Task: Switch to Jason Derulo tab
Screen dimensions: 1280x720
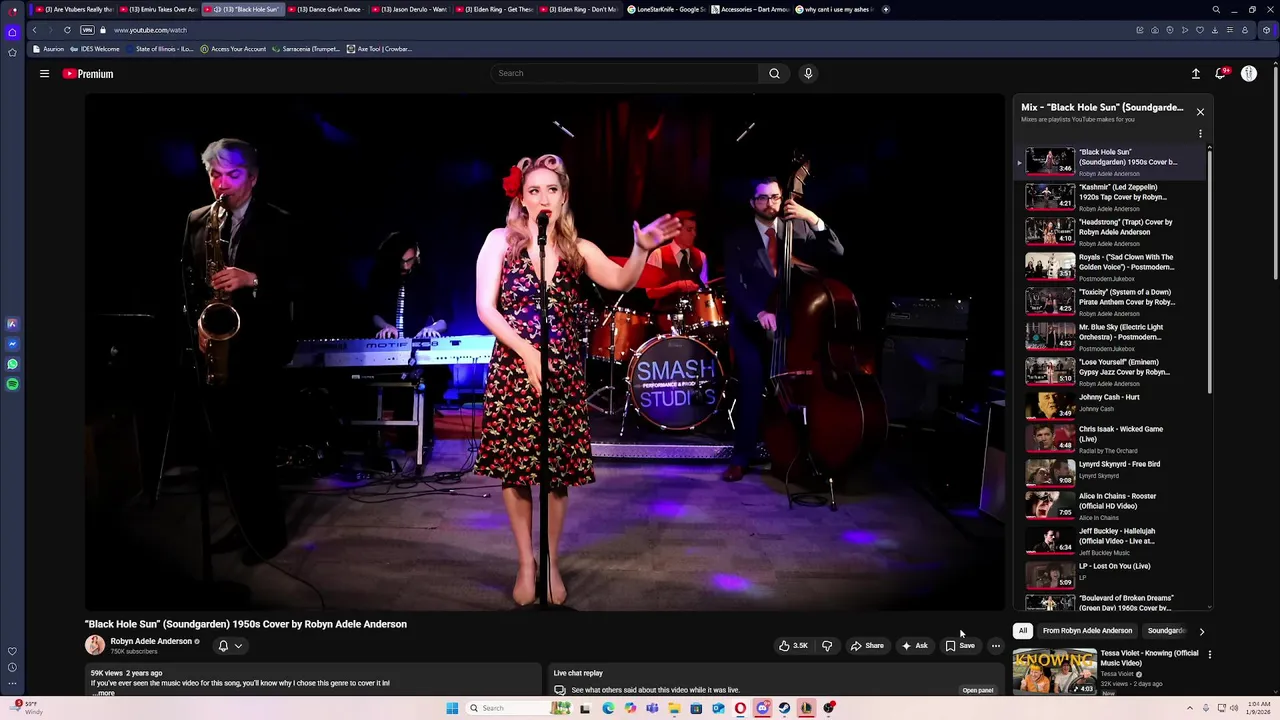Action: (x=410, y=9)
